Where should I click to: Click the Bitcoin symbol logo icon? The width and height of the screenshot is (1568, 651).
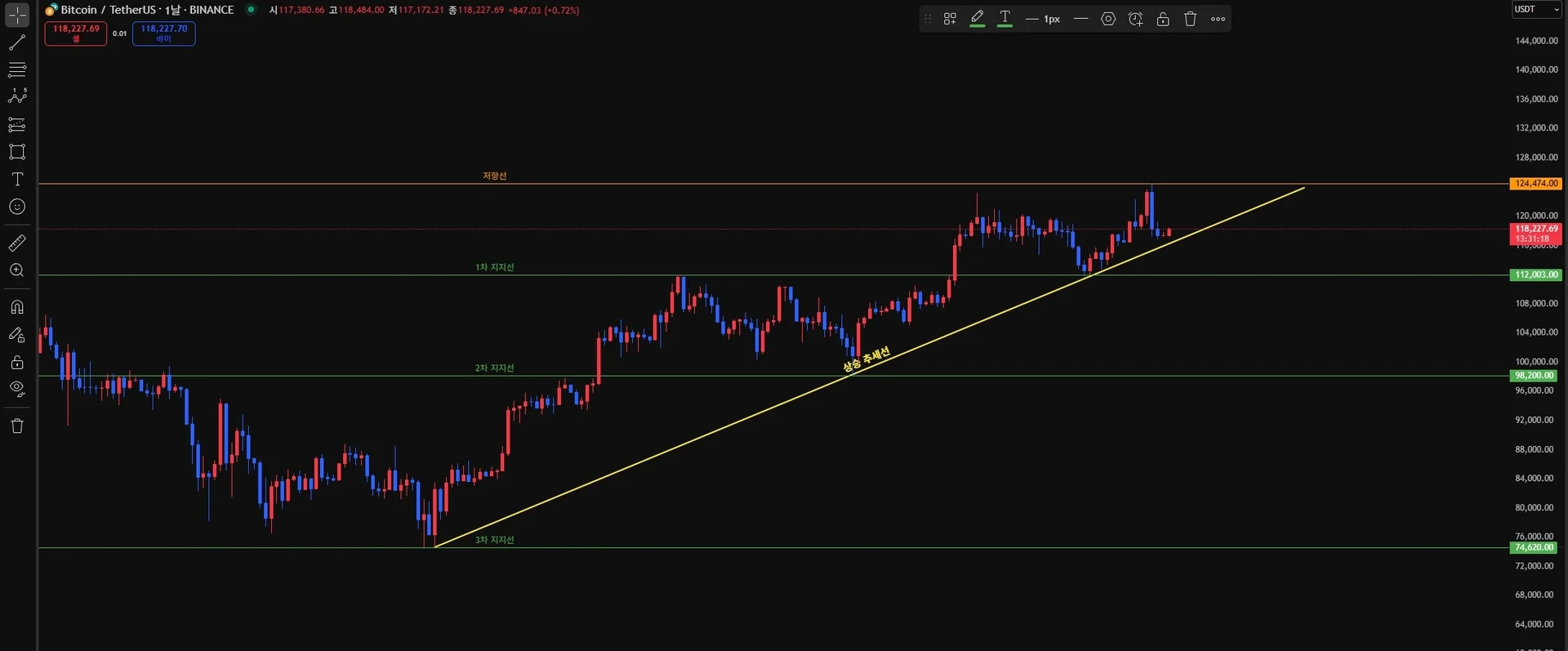tap(51, 10)
